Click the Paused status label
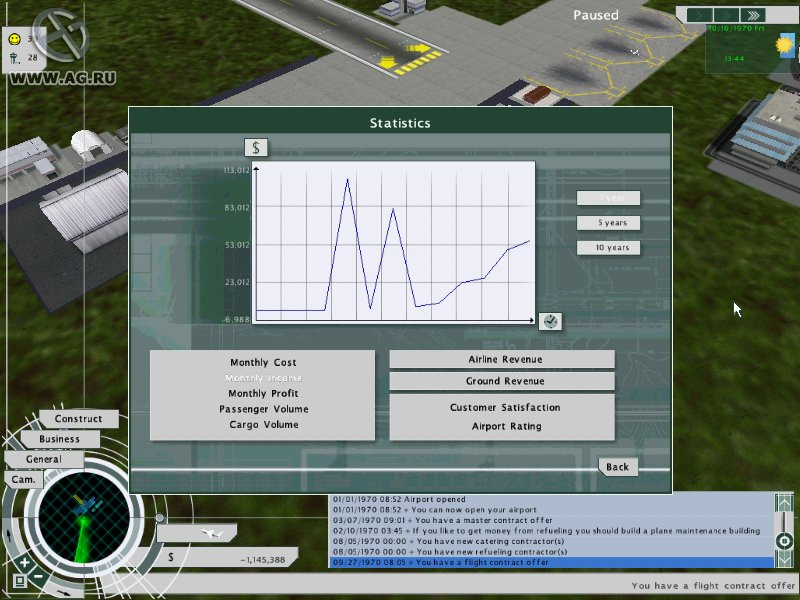The width and height of the screenshot is (800, 600). click(x=596, y=15)
